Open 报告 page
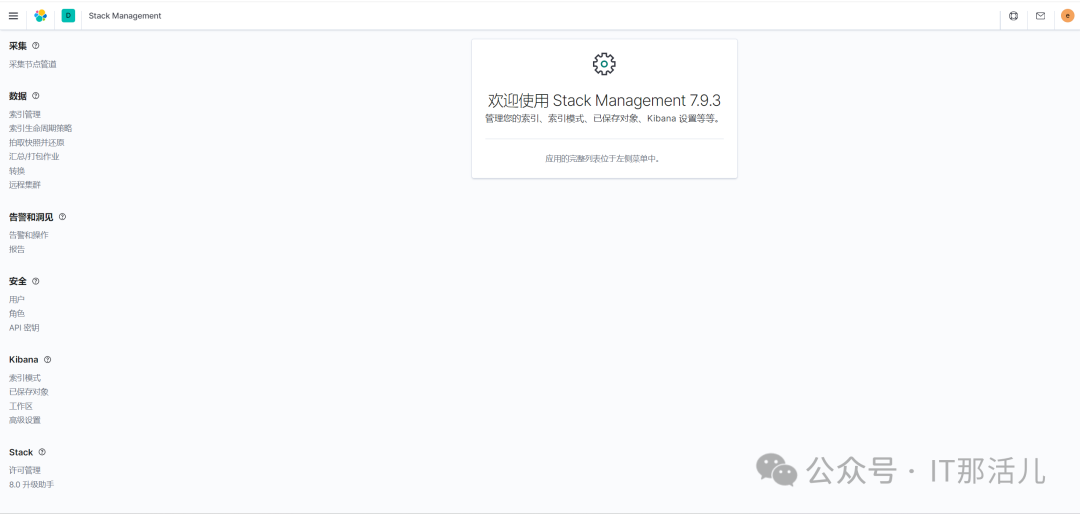Screen dimensions: 1080x514 coord(17,249)
